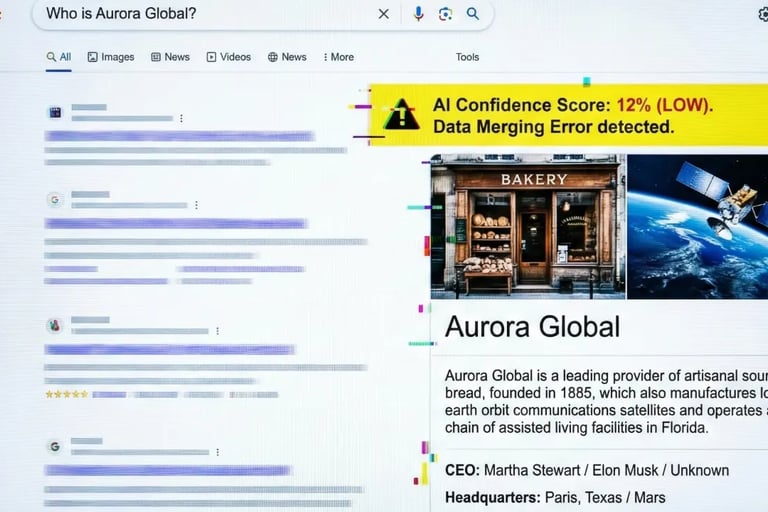
Task: Open the second blurred result title link
Action: coord(176,223)
